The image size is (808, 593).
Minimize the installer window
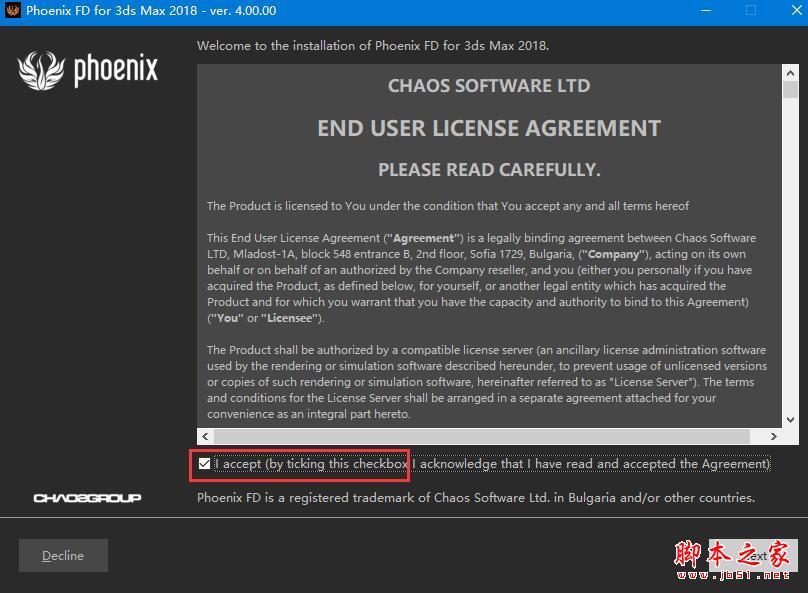pyautogui.click(x=706, y=10)
